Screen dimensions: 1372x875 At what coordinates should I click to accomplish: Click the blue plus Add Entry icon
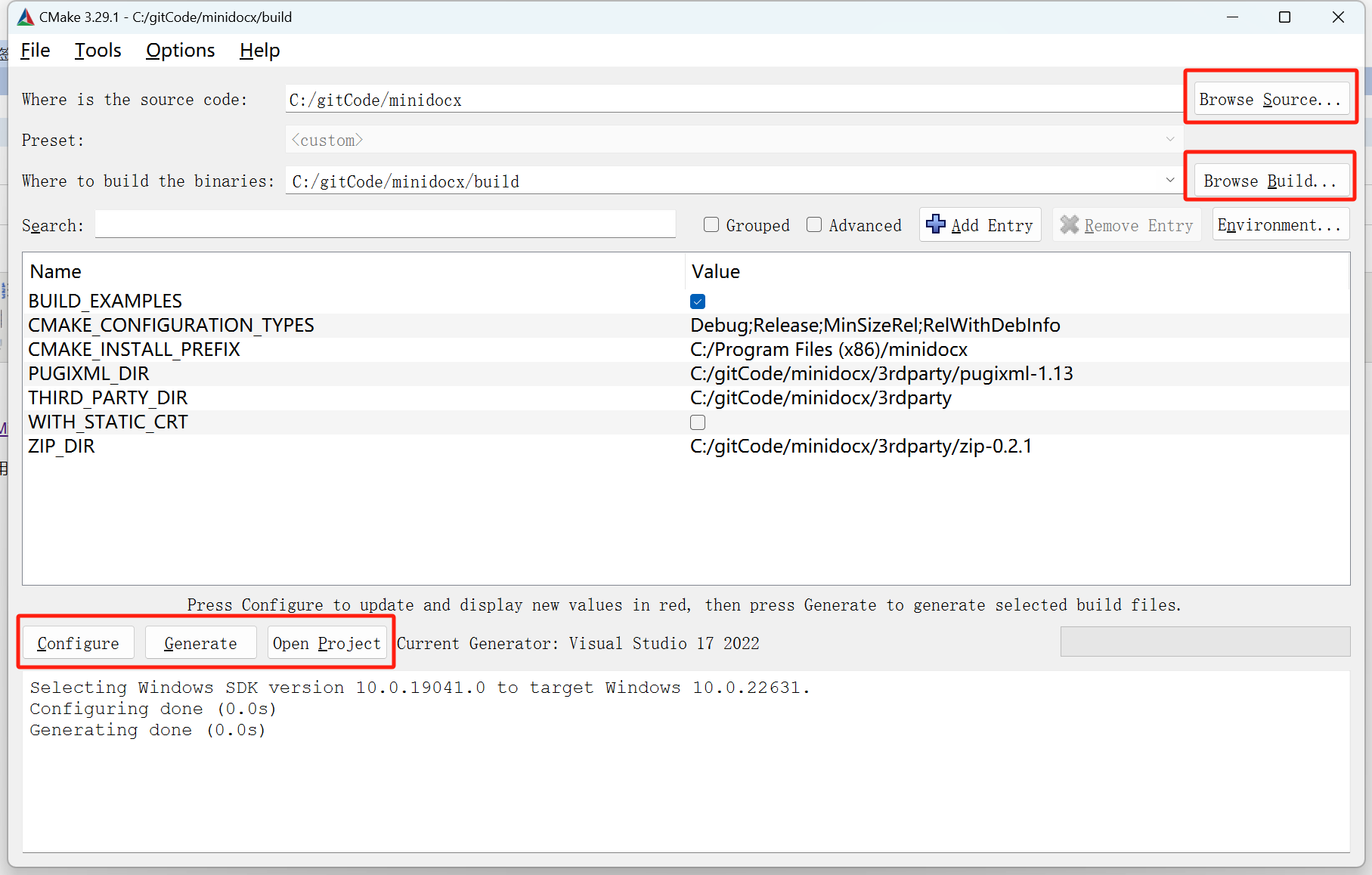pyautogui.click(x=936, y=224)
